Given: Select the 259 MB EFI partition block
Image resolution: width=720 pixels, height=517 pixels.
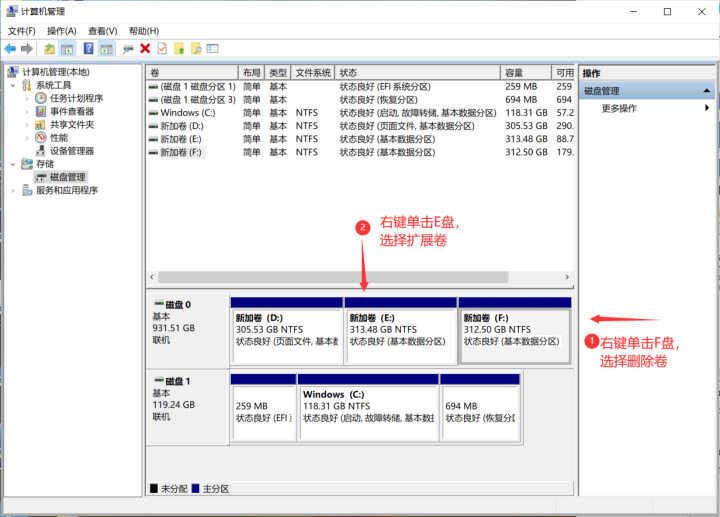Looking at the screenshot, I should click(264, 408).
